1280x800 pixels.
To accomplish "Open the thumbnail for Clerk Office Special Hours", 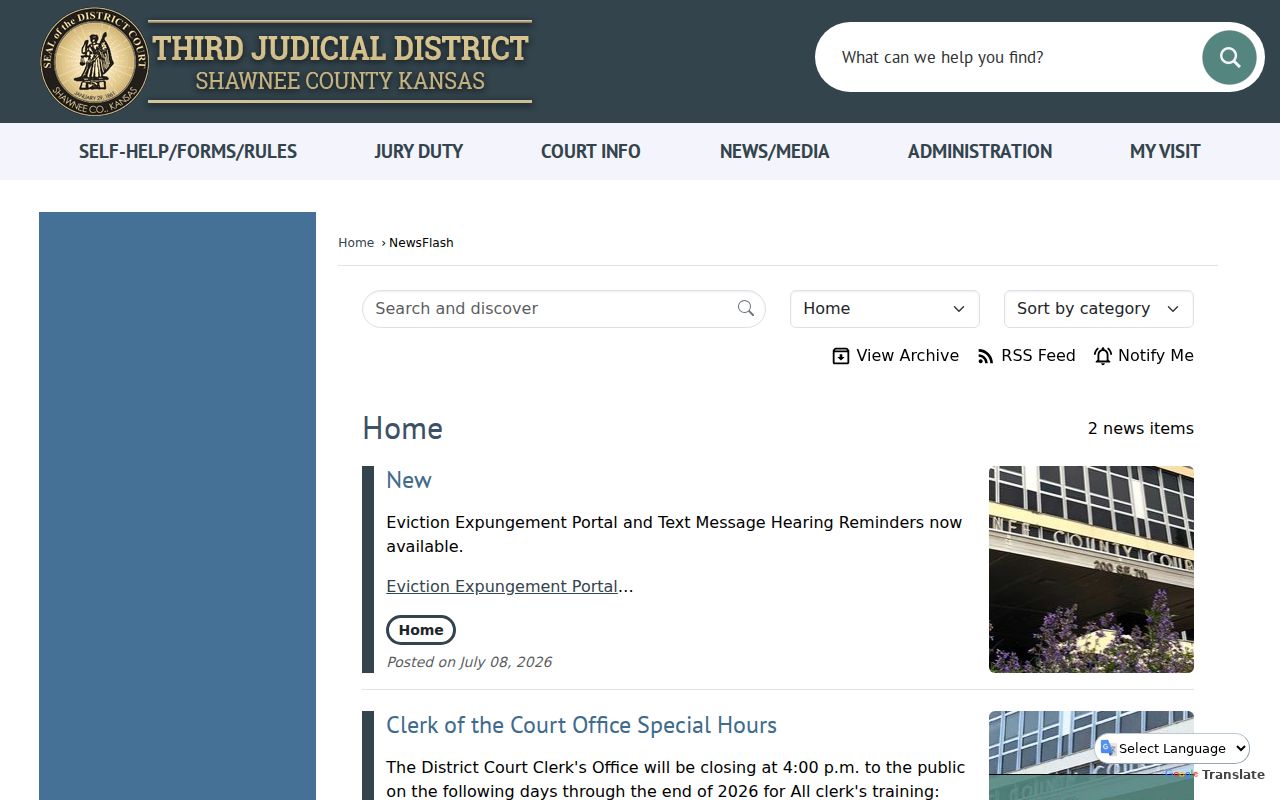I will click(x=1091, y=755).
